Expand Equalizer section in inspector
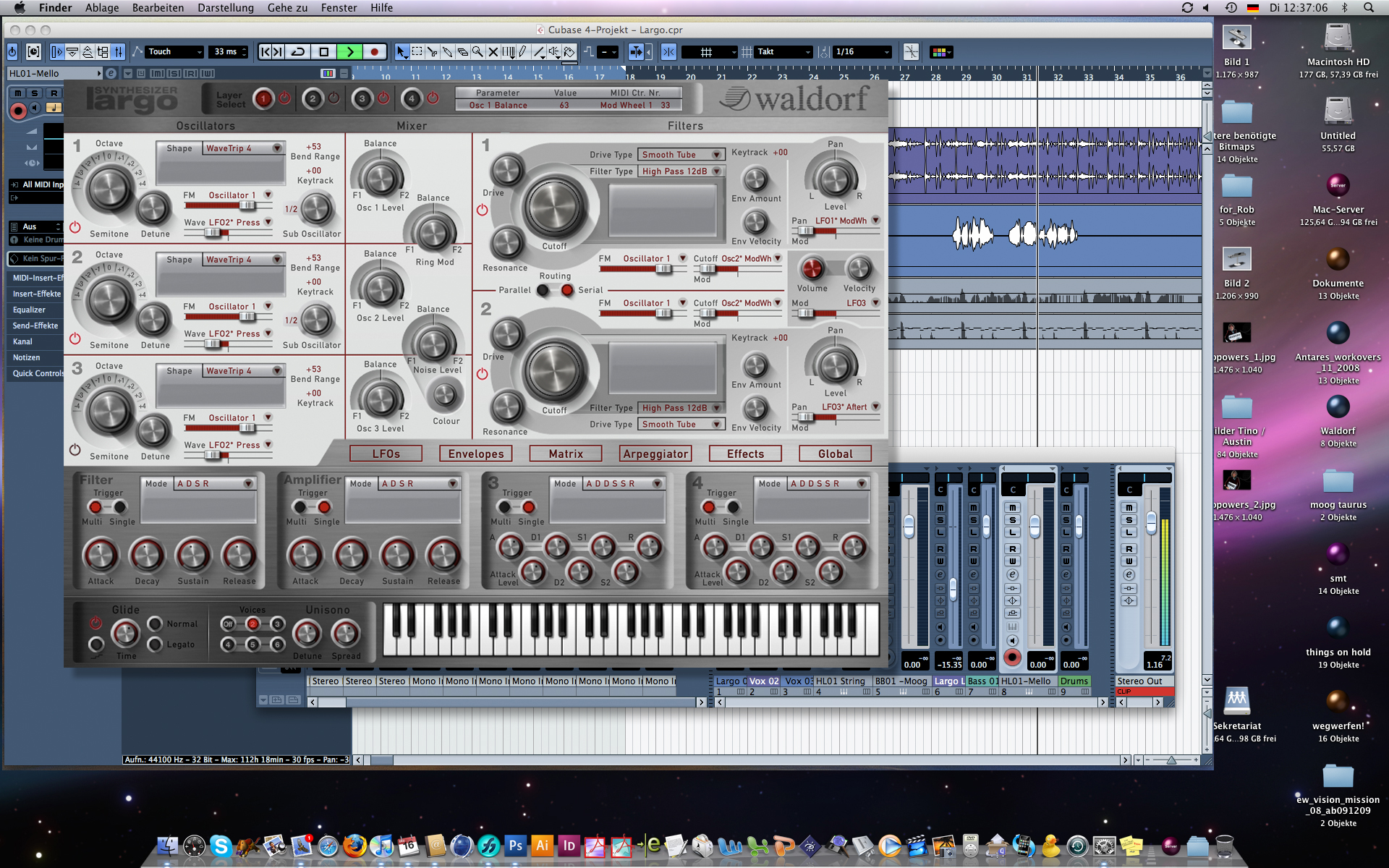The image size is (1389, 868). (x=35, y=310)
